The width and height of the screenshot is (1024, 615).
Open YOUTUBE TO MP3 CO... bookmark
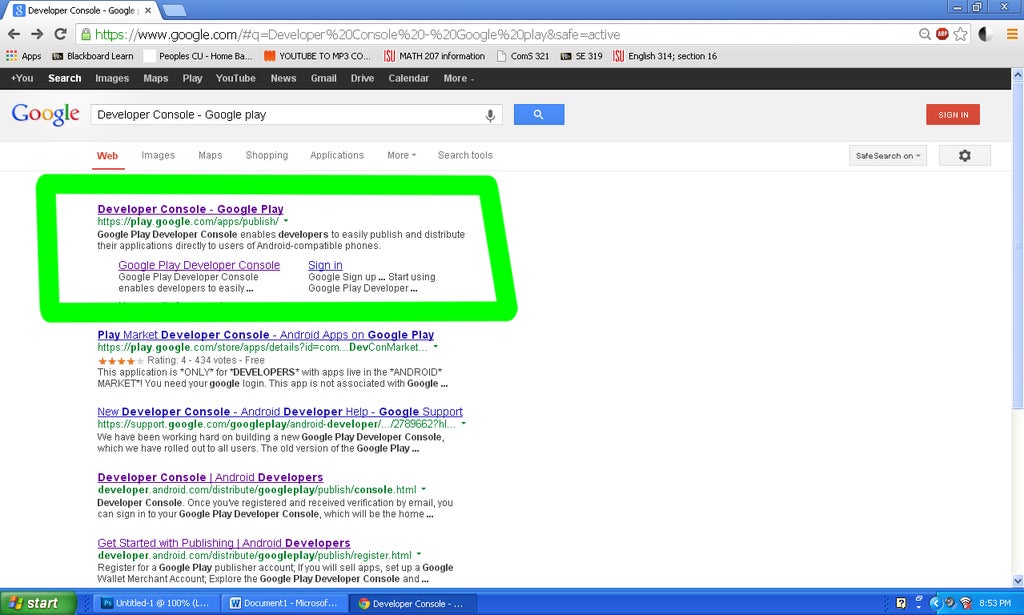[x=317, y=56]
